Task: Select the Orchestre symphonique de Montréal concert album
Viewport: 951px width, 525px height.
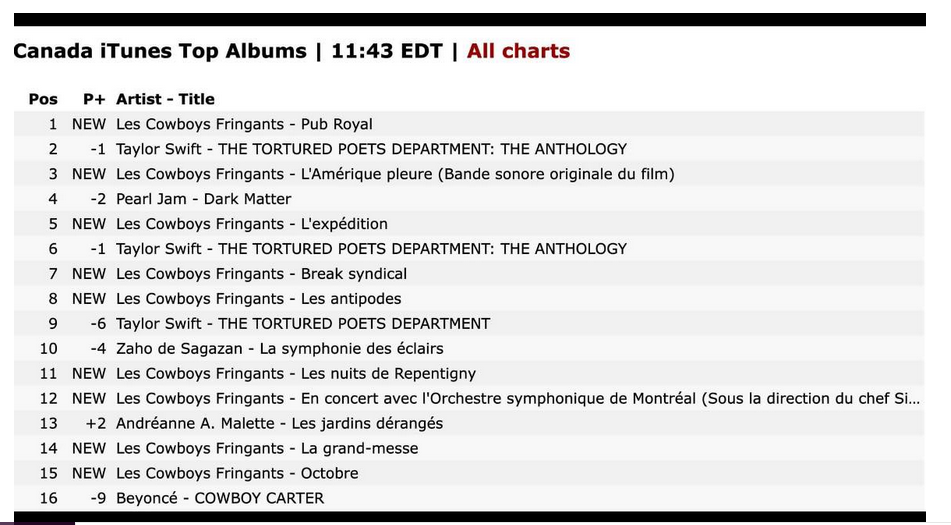Action: click(x=517, y=399)
